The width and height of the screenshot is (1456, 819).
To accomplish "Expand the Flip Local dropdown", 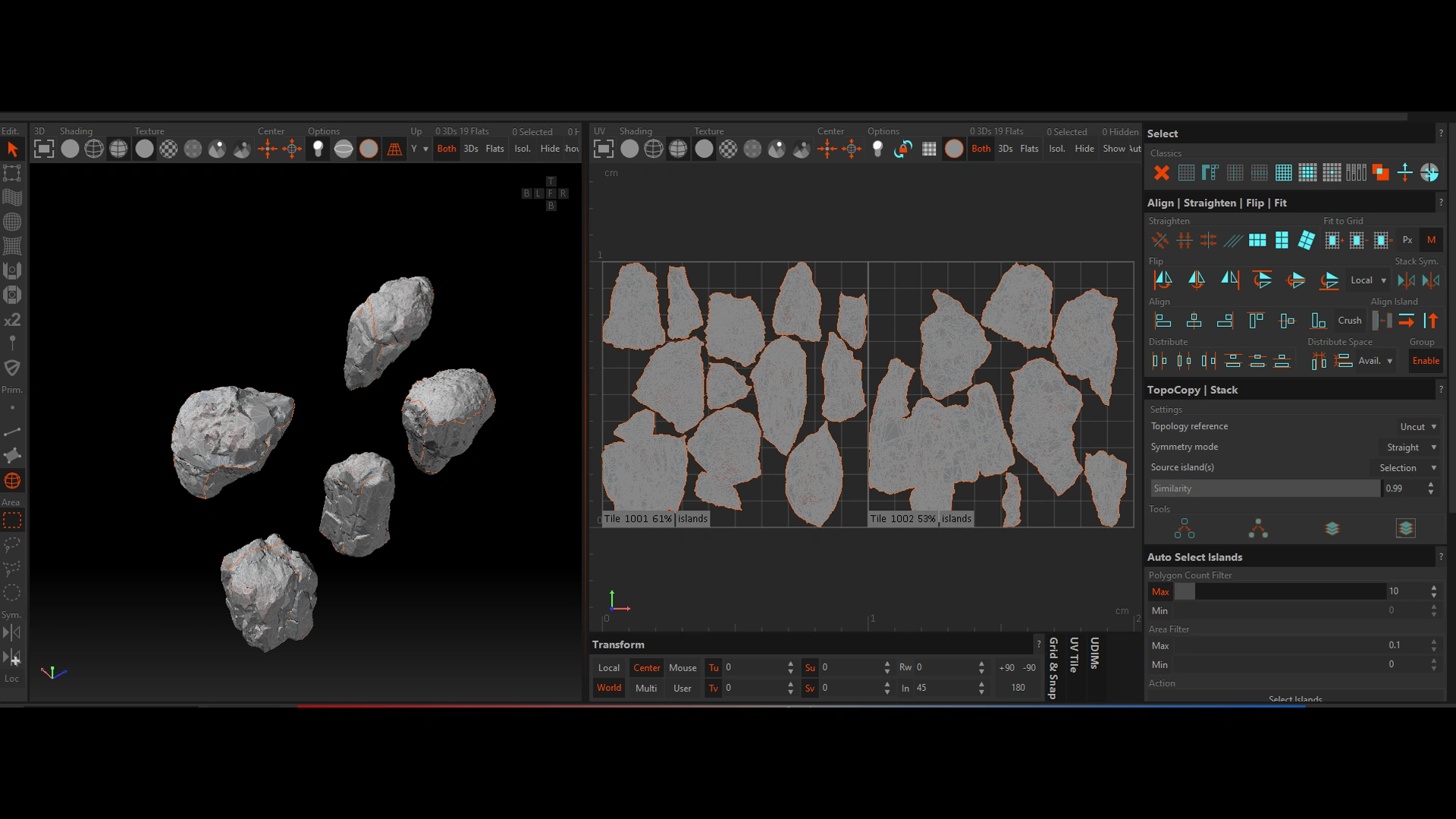I will pos(1368,281).
